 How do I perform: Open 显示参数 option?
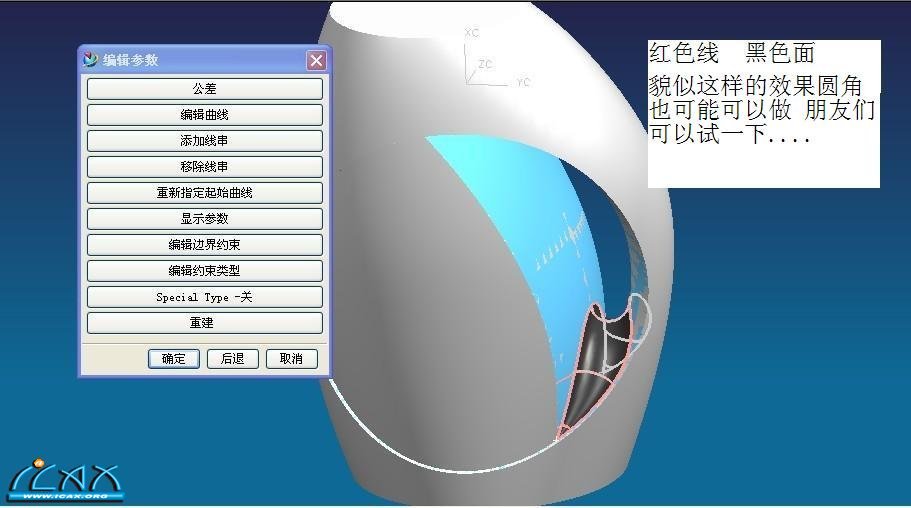205,219
